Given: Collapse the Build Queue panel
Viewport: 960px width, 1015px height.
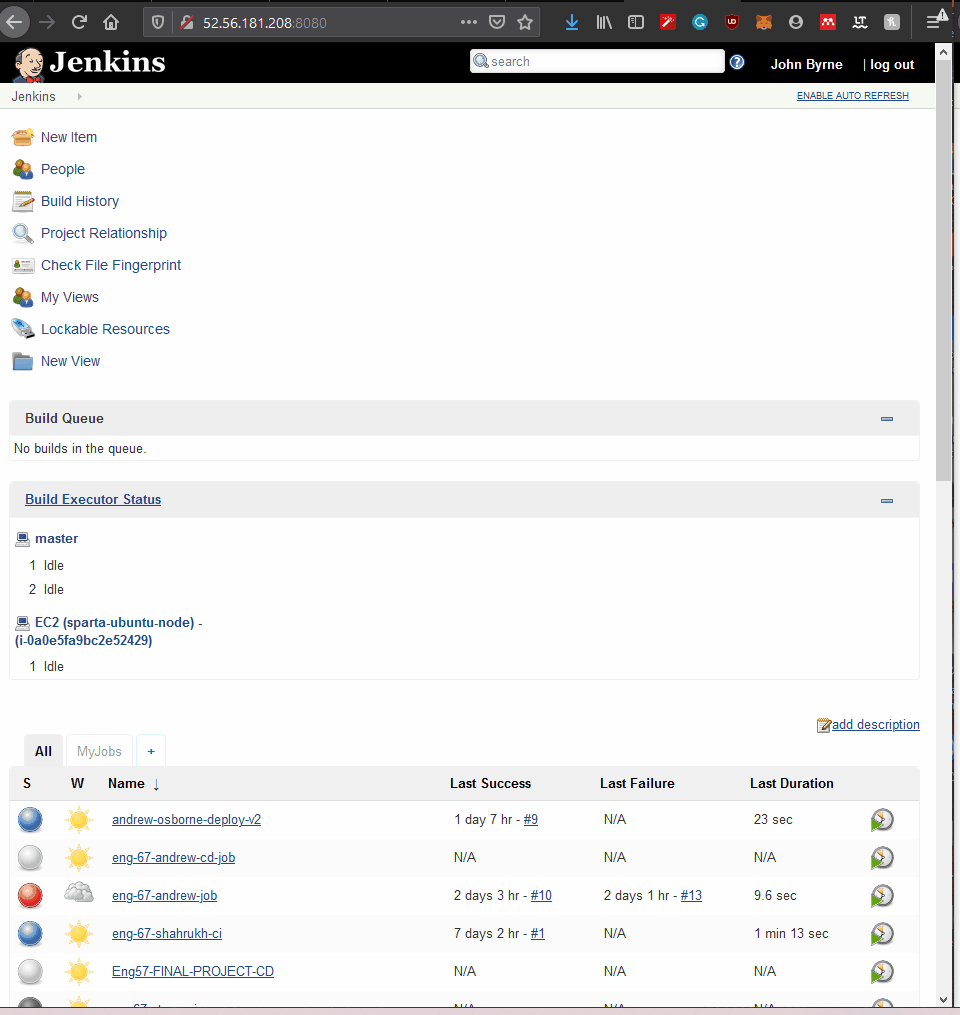Looking at the screenshot, I should click(887, 419).
